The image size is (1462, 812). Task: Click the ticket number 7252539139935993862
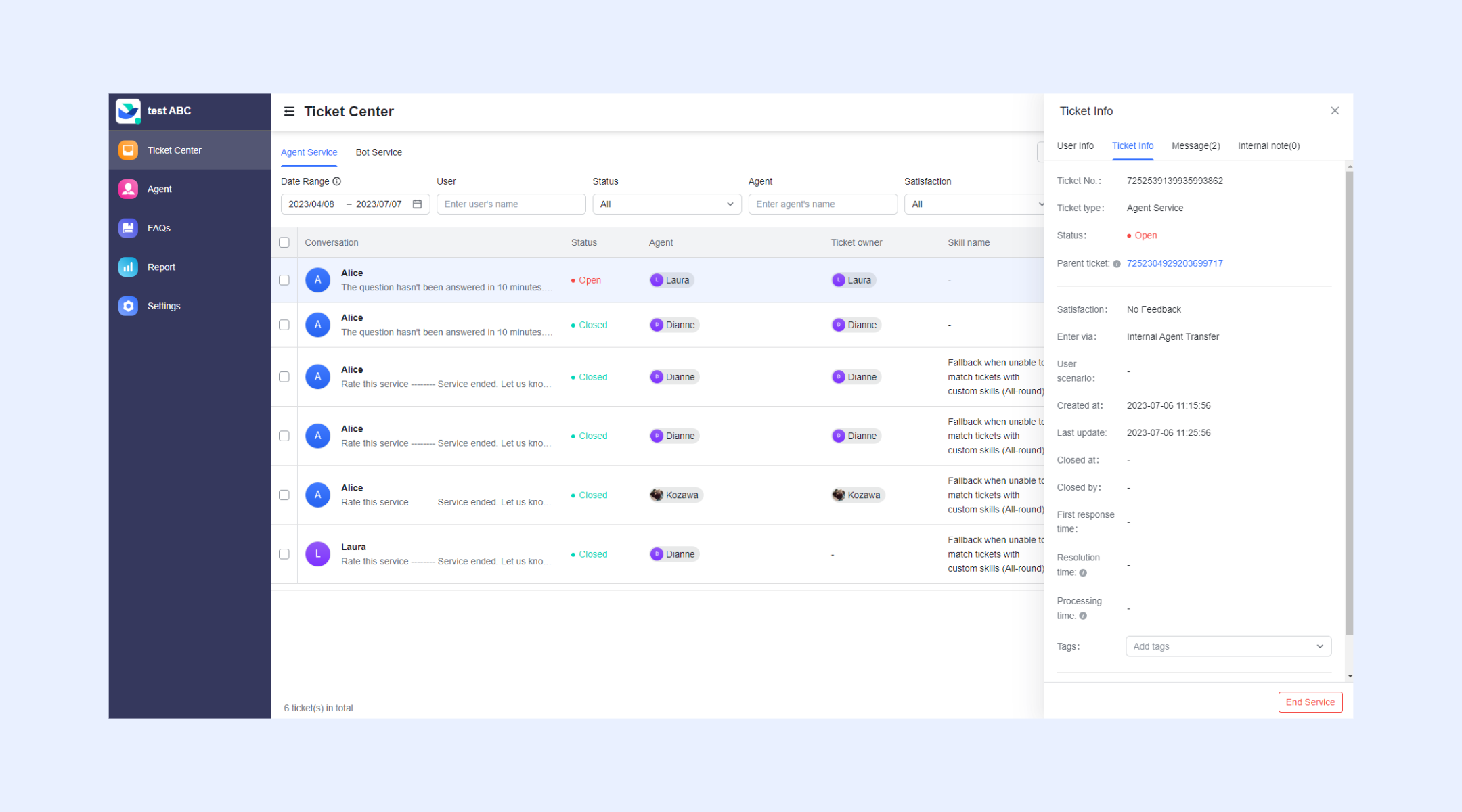[1174, 181]
